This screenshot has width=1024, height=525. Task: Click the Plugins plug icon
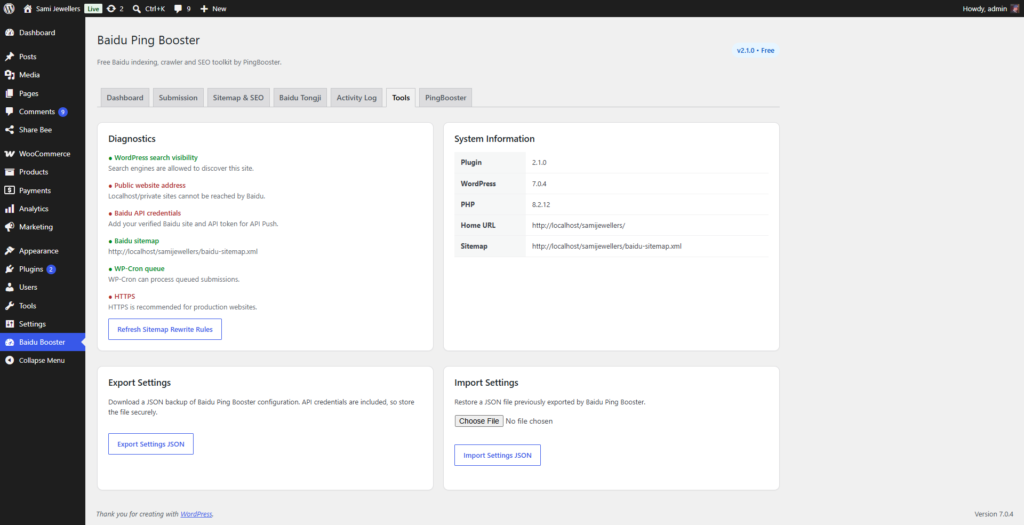pos(9,269)
